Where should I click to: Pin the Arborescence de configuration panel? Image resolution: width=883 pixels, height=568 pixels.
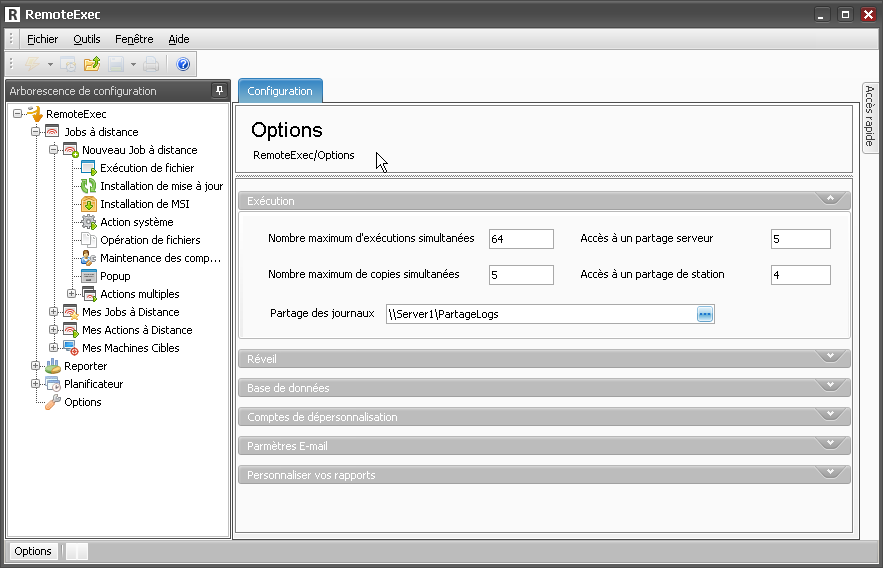[x=219, y=90]
